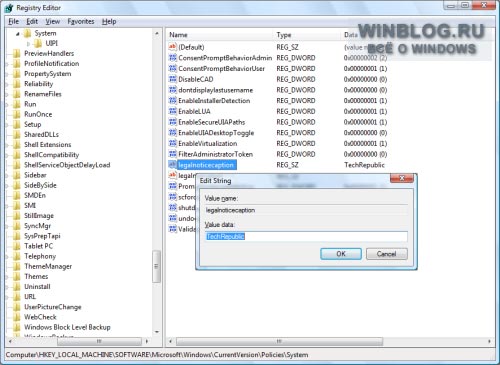Click the Tablet PC folder icon

[x=17, y=246]
